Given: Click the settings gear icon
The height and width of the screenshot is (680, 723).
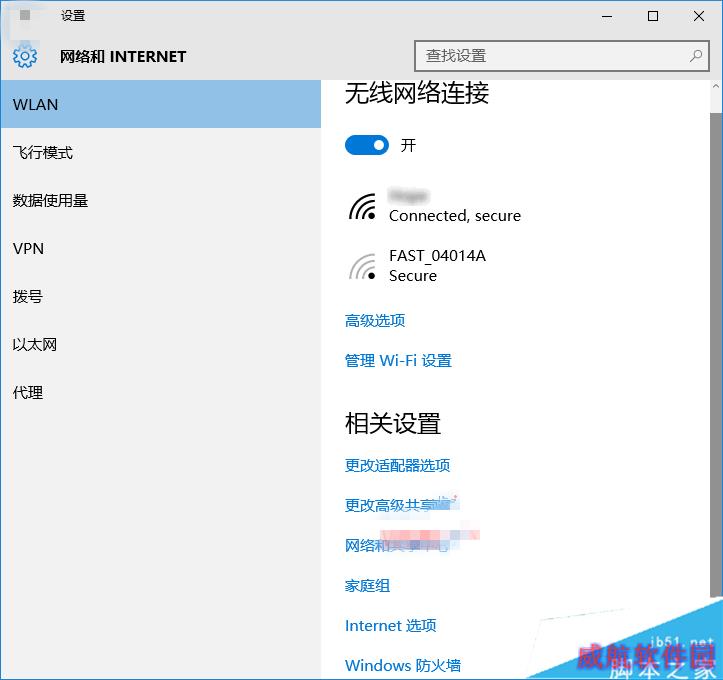Looking at the screenshot, I should coord(25,57).
